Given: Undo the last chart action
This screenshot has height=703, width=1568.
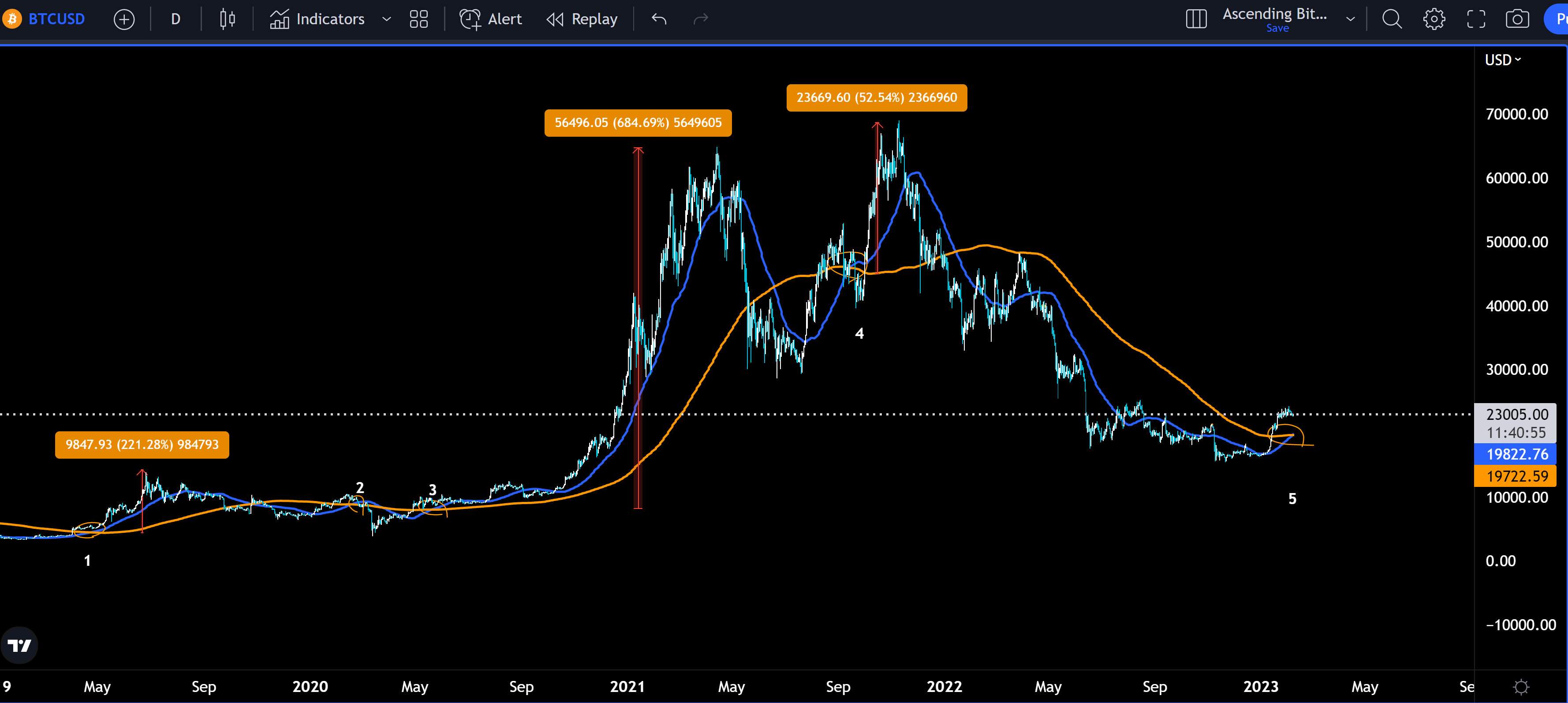Looking at the screenshot, I should (659, 19).
